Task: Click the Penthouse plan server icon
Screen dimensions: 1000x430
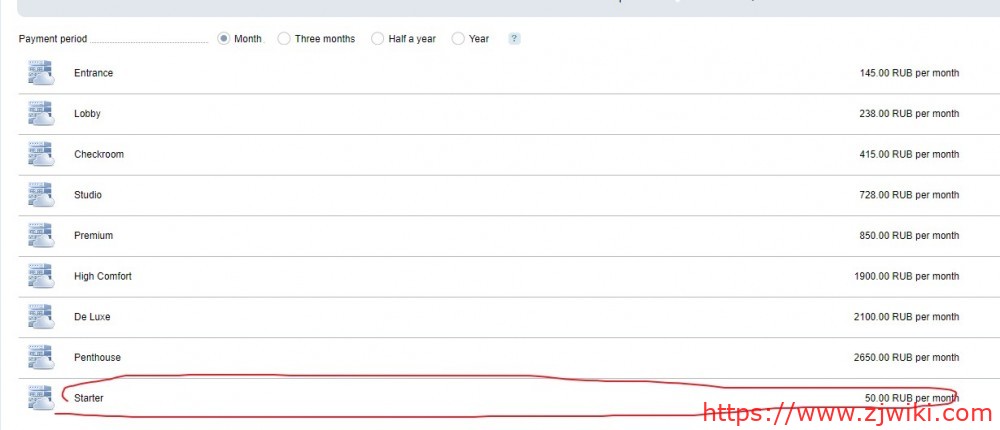Action: tap(40, 357)
